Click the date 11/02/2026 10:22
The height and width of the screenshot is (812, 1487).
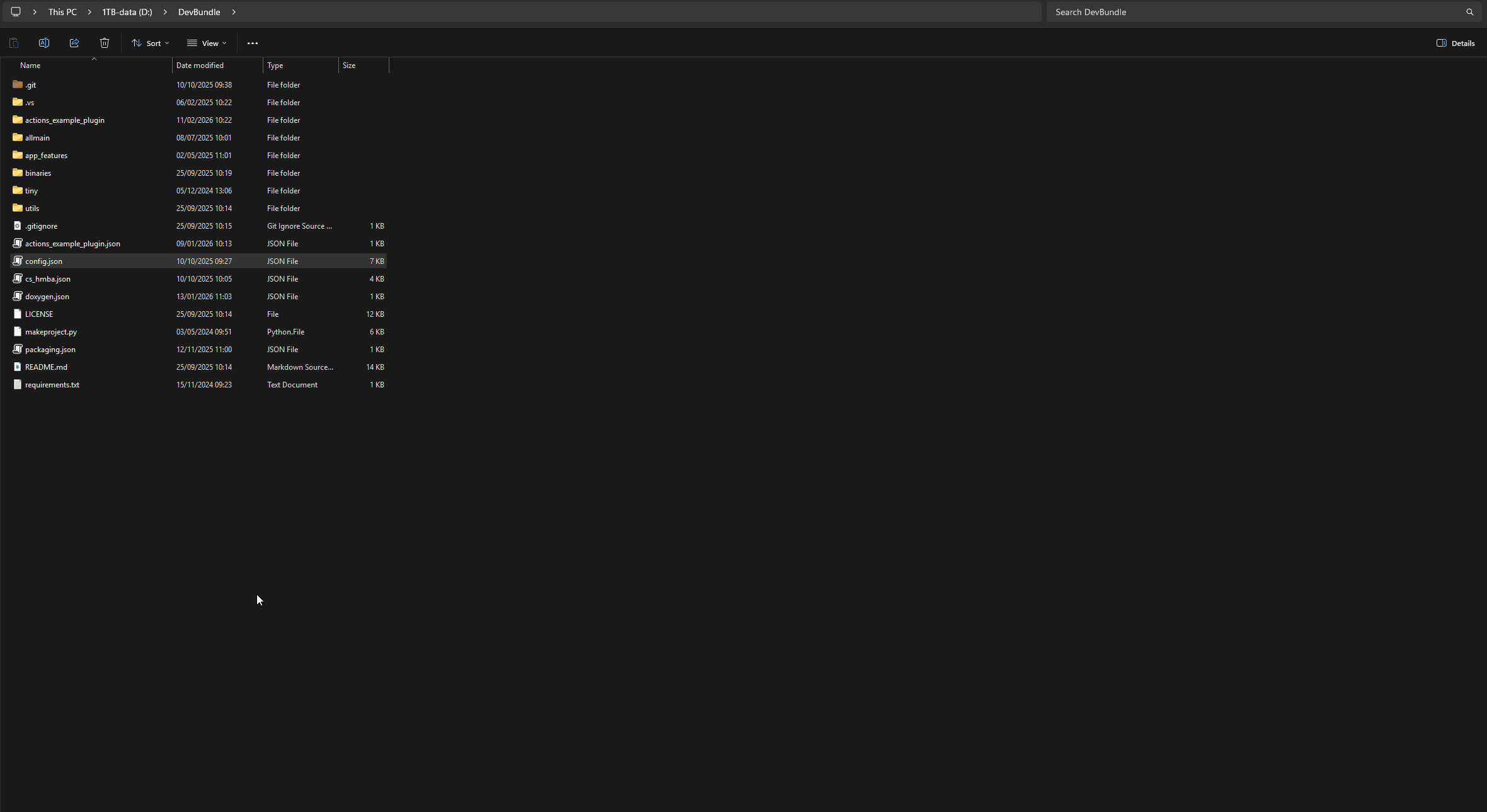[x=204, y=120]
